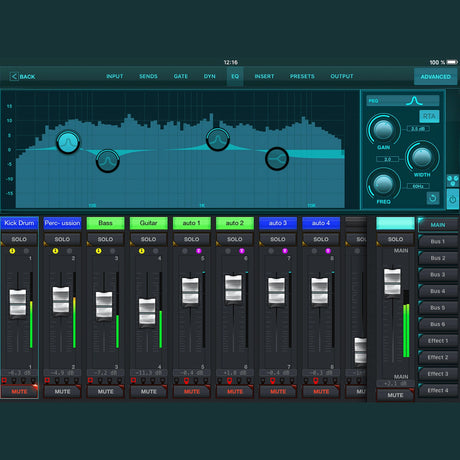
Task: Toggle solo on Bass channel
Action: (105, 239)
